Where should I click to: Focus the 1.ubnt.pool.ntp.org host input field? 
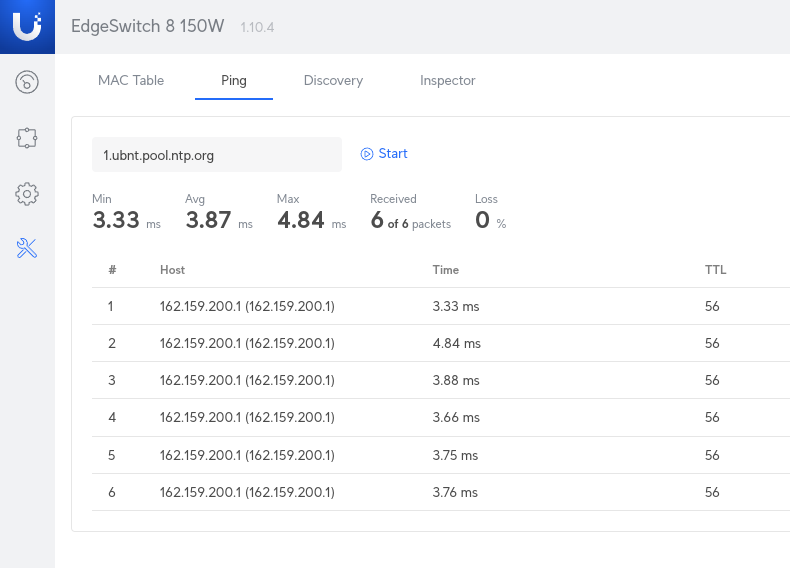(x=217, y=155)
